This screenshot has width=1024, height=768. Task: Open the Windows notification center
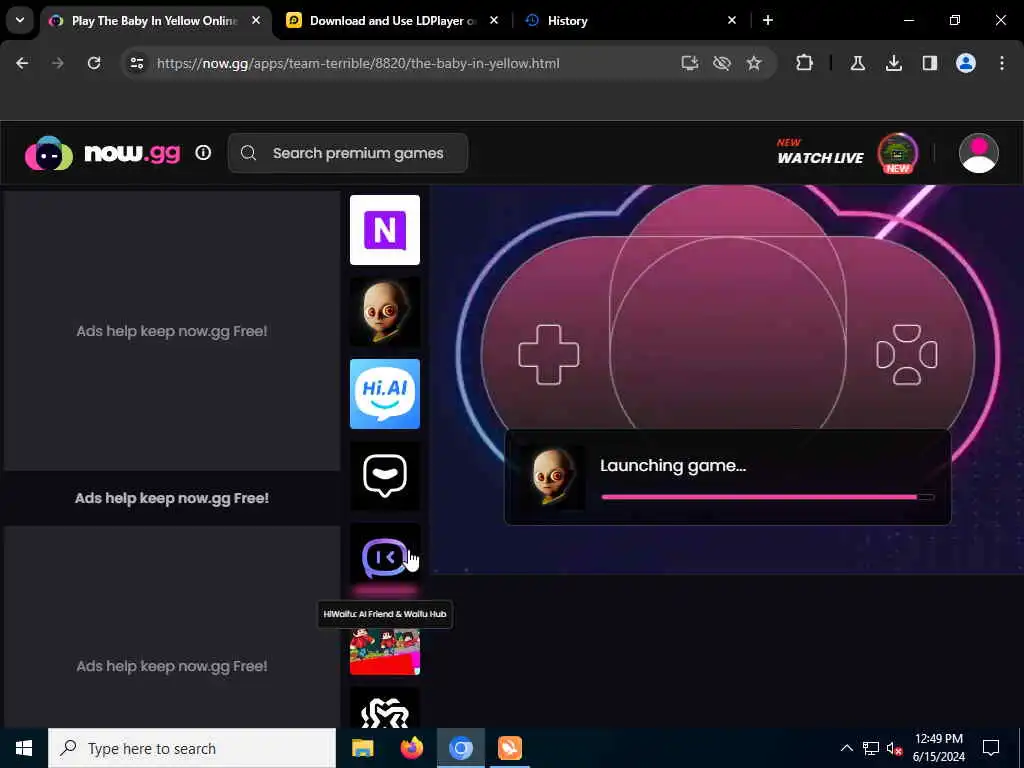pos(991,748)
